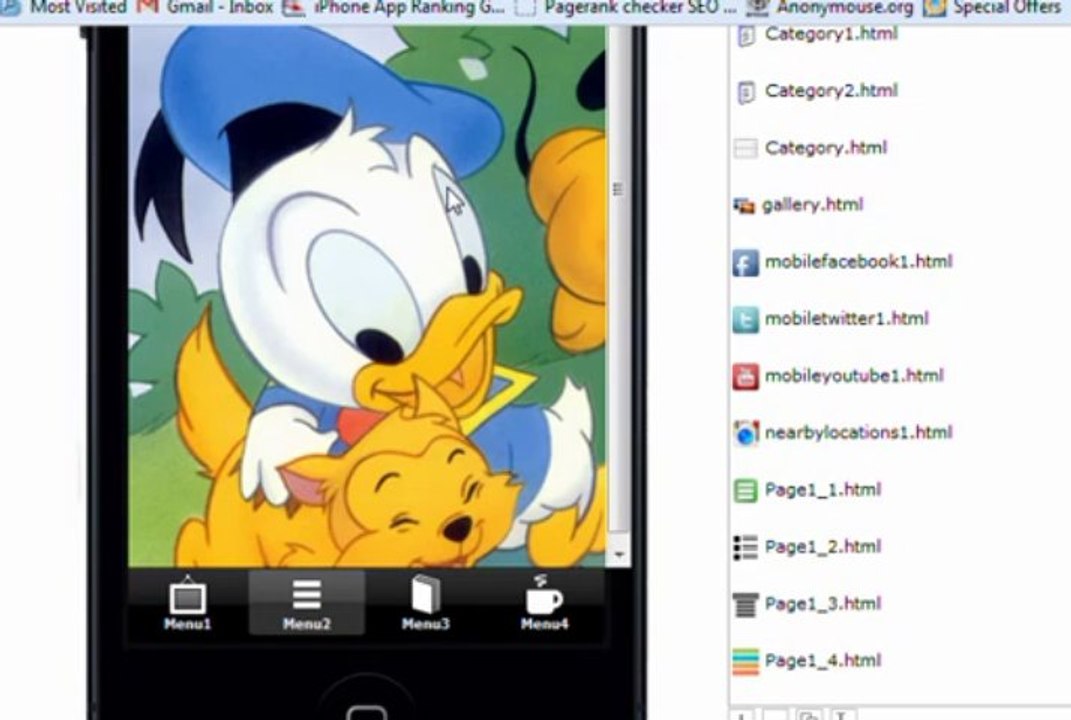Select nearbylocations1.html file
Screen dimensions: 1071x720
(859, 432)
